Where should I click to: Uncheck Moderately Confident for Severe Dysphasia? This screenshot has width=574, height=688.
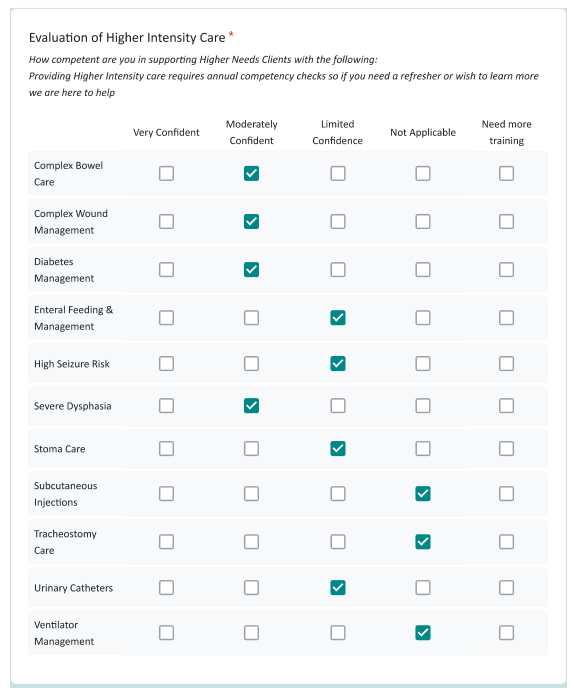251,405
